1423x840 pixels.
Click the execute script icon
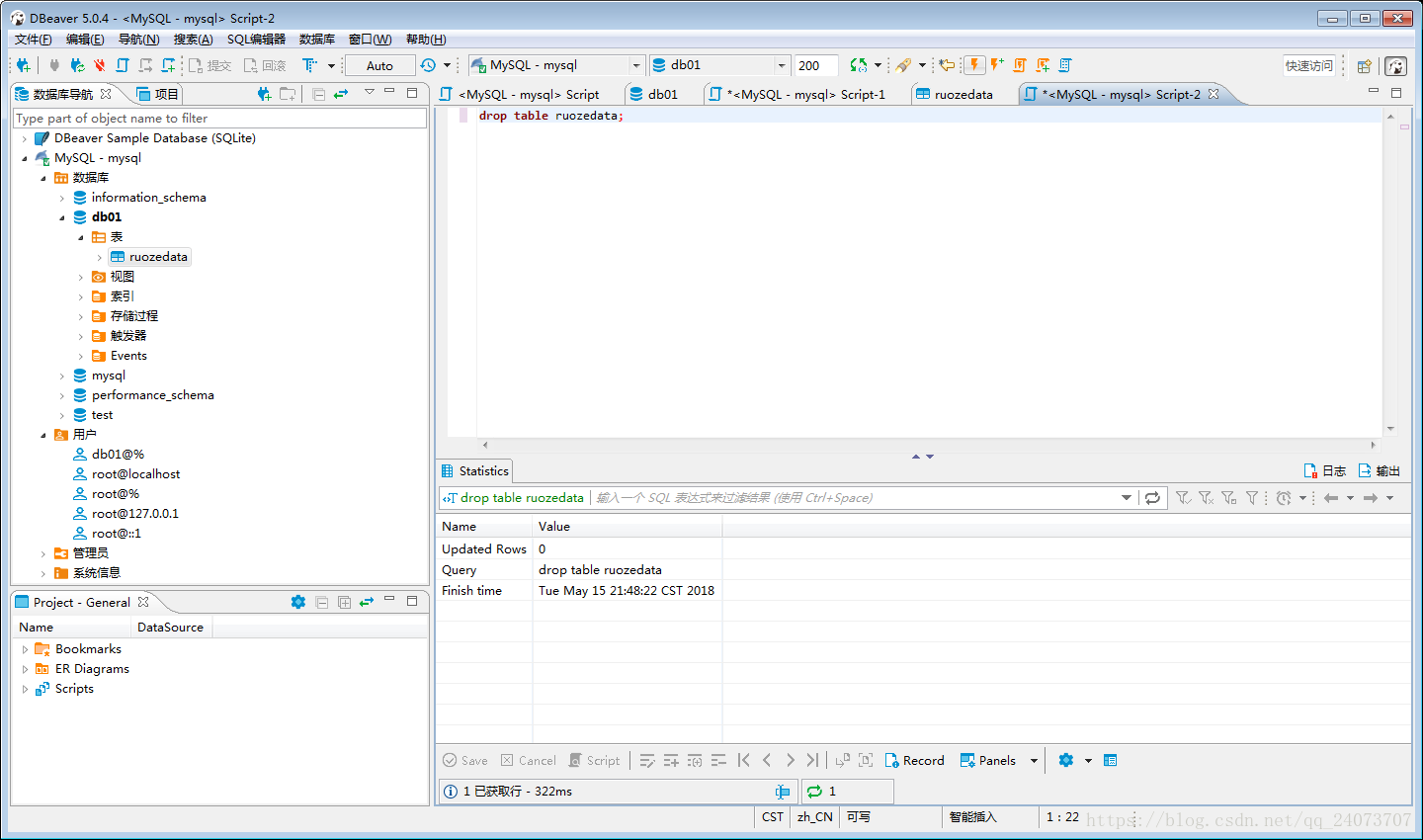1020,65
